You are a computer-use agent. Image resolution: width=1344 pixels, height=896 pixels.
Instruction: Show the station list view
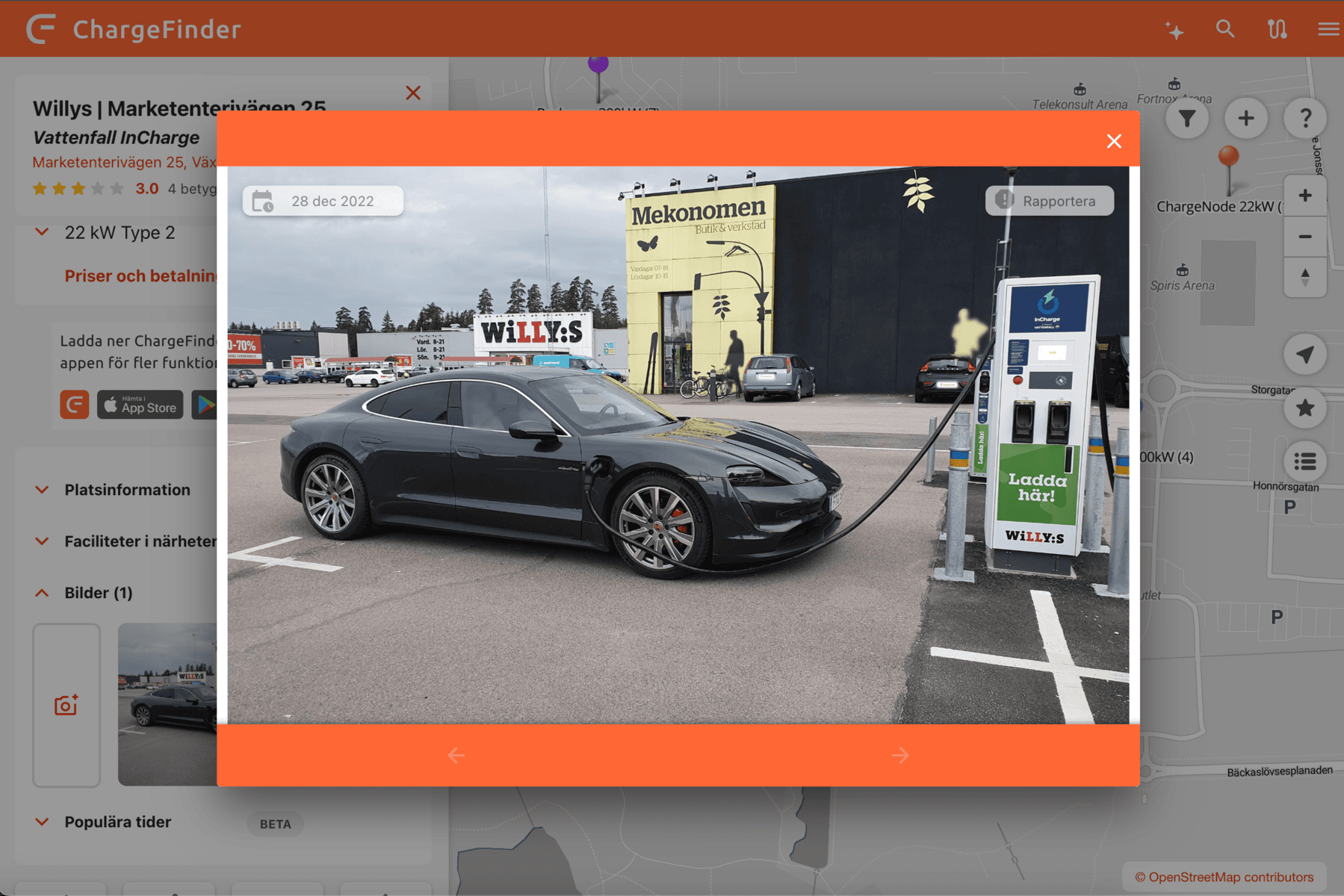click(1305, 461)
